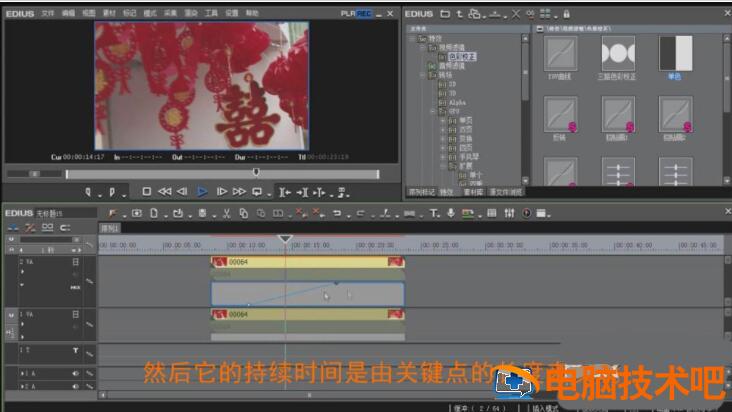Switch to the 素材库 tab
Screen dimensions: 732x412
(x=473, y=192)
